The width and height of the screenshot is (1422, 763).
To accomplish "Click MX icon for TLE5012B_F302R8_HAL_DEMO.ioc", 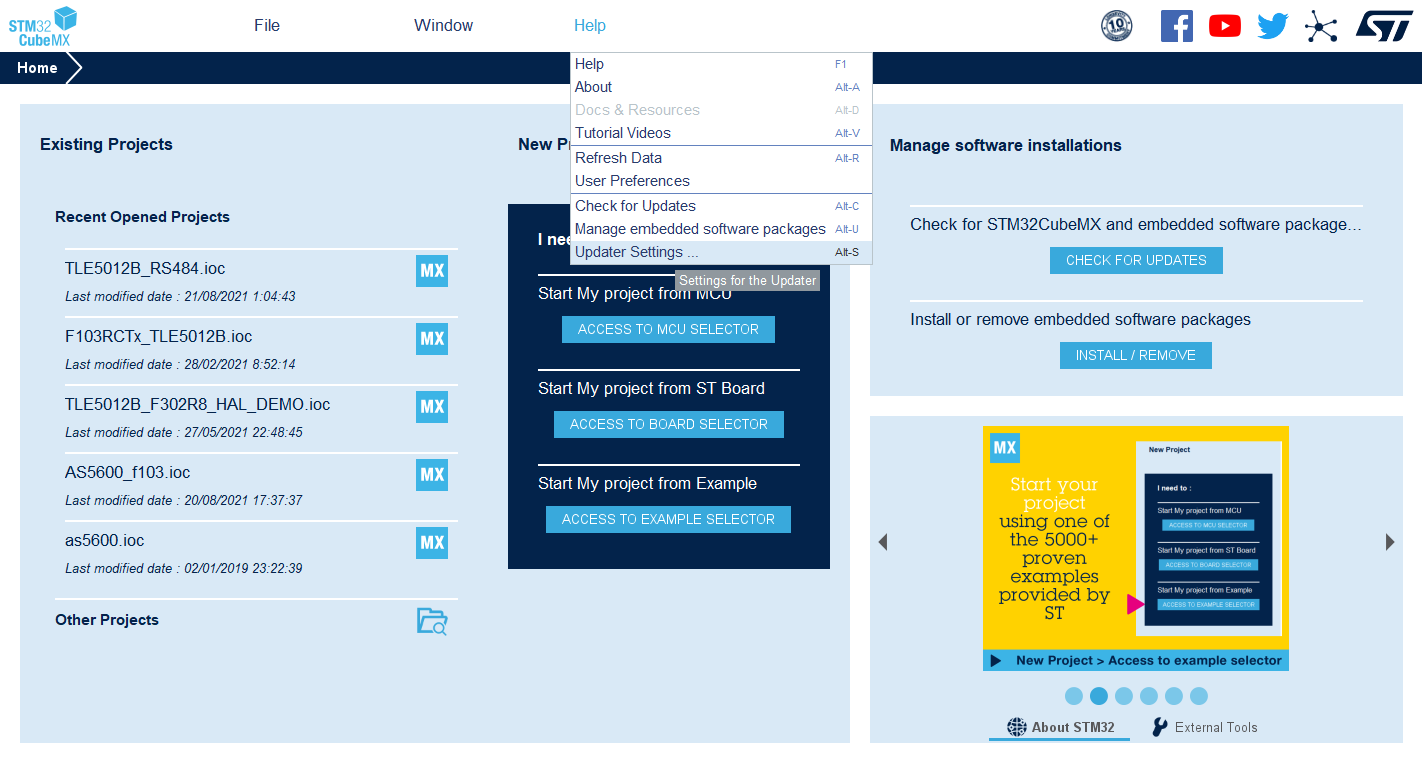I will 432,407.
